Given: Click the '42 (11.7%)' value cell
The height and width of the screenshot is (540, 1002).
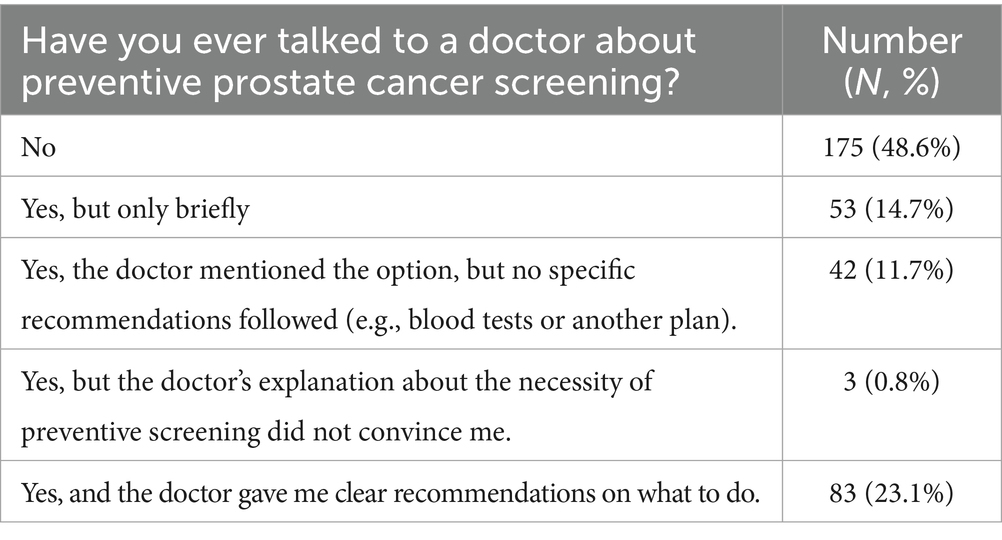Looking at the screenshot, I should point(891,270).
